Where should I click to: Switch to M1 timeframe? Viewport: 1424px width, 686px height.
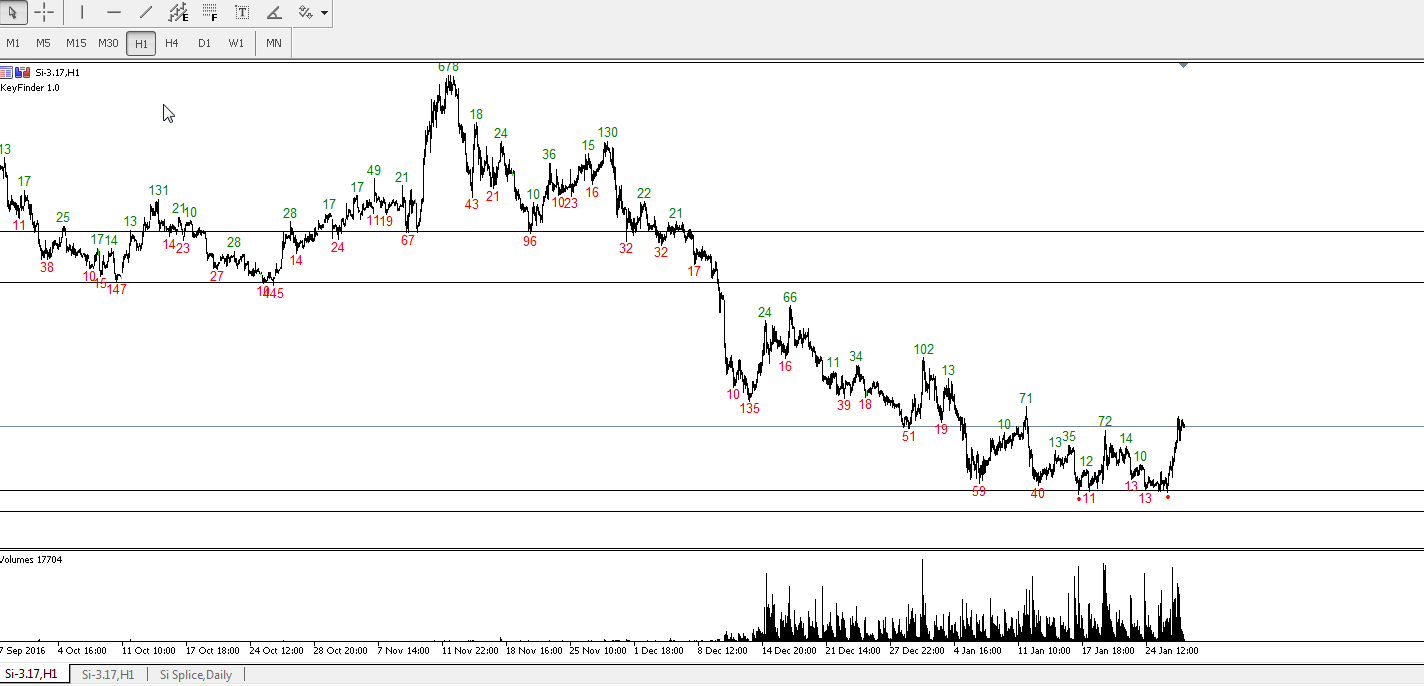pyautogui.click(x=13, y=43)
